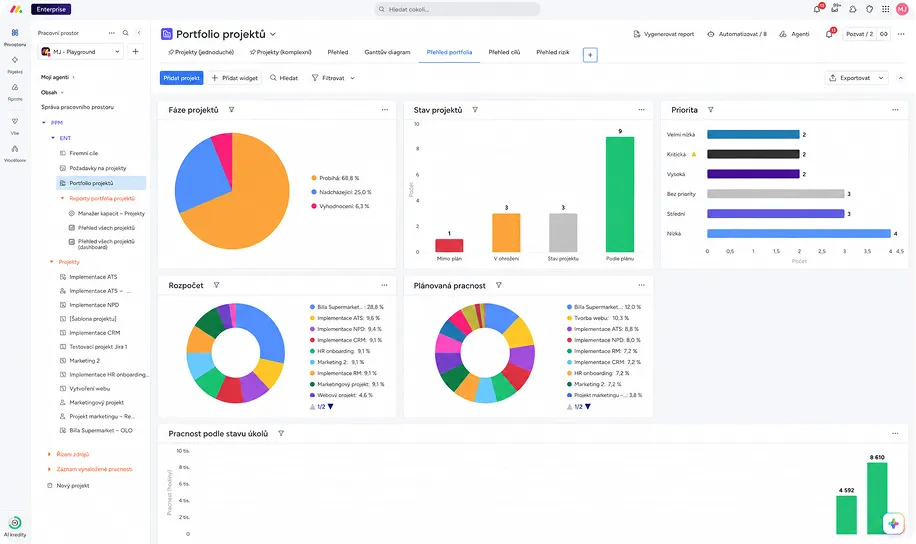Add new item with sidebar plus button
Image resolution: width=916 pixels, height=544 pixels.
click(x=136, y=52)
